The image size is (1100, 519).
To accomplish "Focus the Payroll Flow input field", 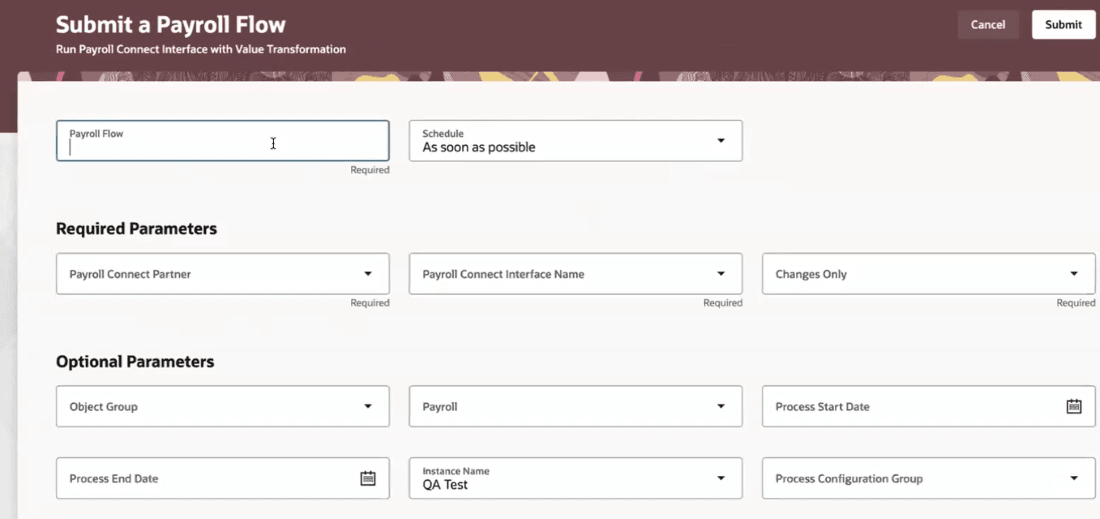I will (222, 140).
